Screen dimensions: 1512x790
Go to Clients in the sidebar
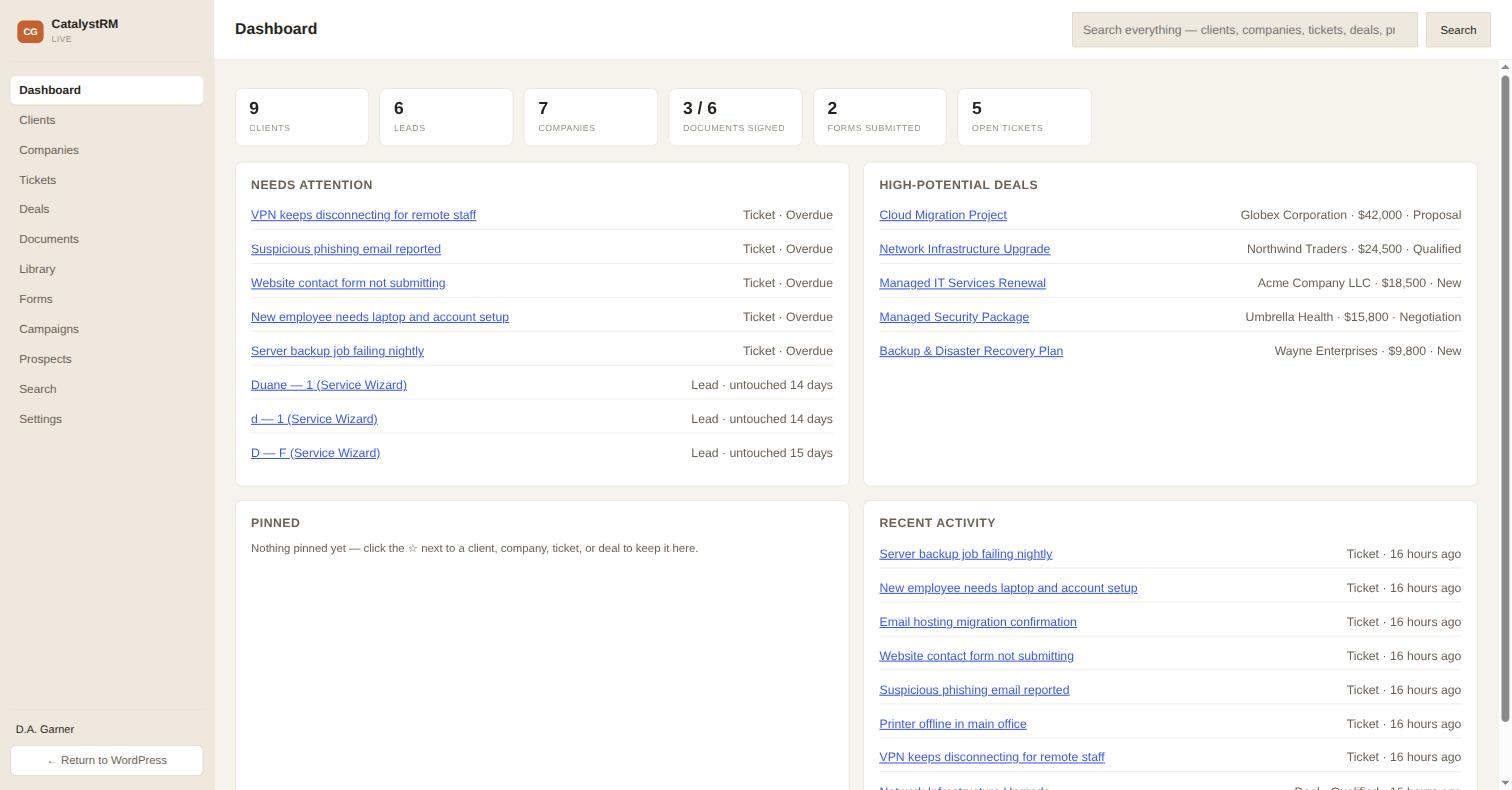(107, 120)
